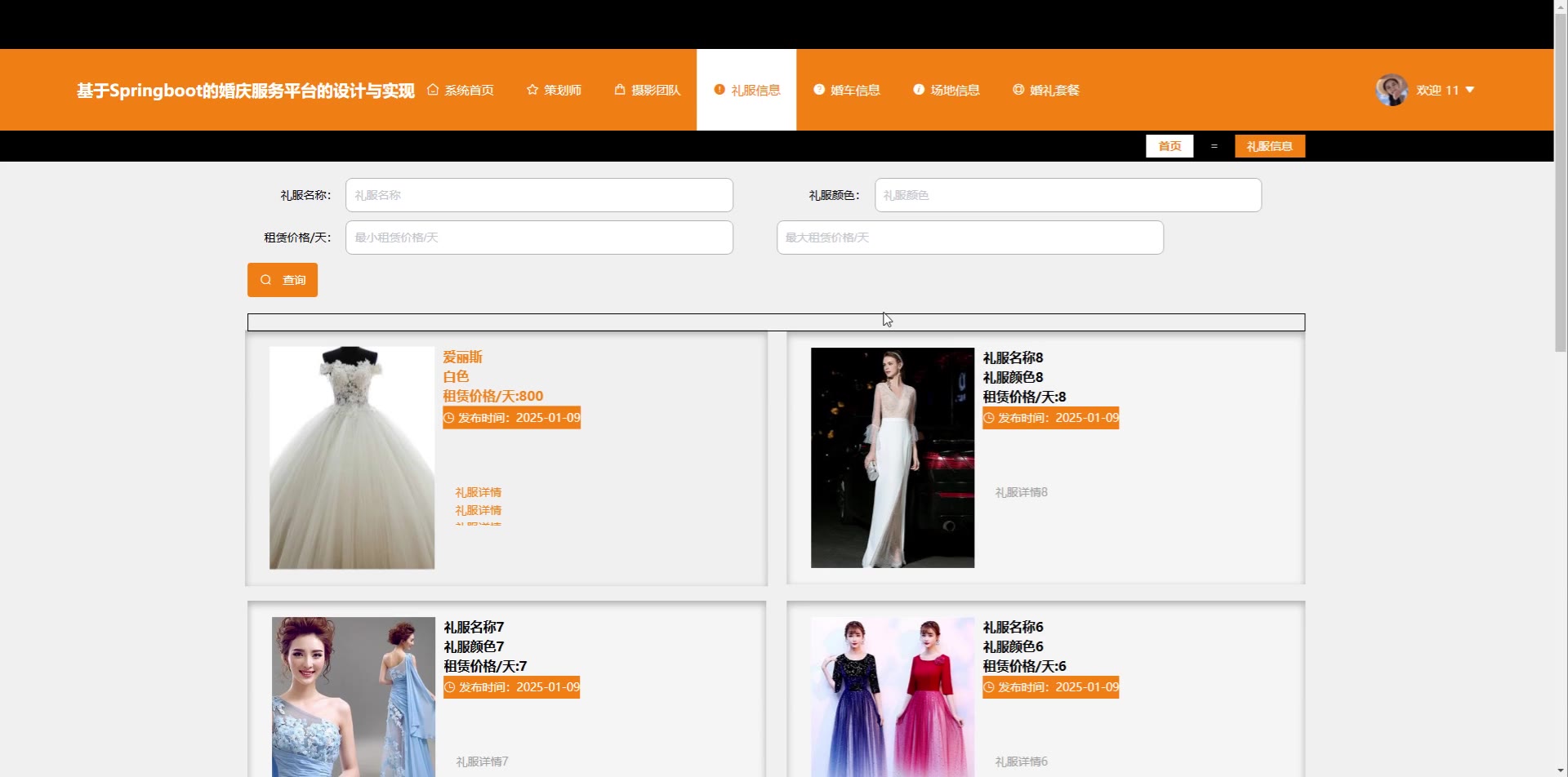Click the 礼服信息 breadcrumb button

pos(1269,146)
